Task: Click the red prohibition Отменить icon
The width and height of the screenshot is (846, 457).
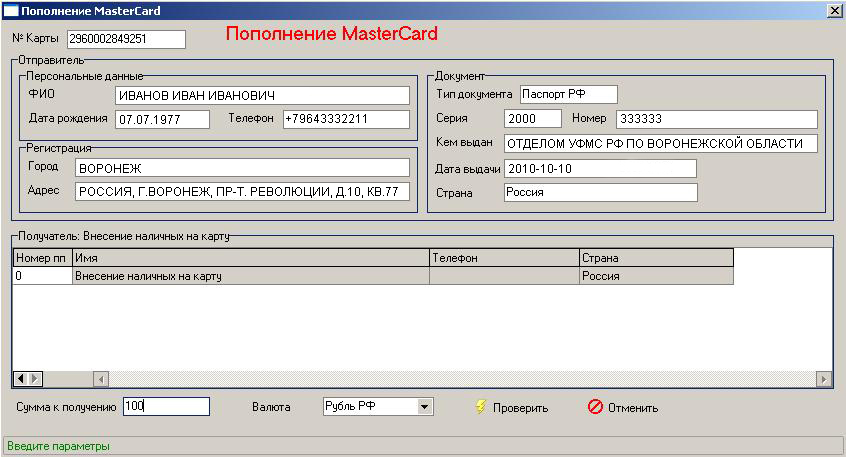Action: click(595, 407)
